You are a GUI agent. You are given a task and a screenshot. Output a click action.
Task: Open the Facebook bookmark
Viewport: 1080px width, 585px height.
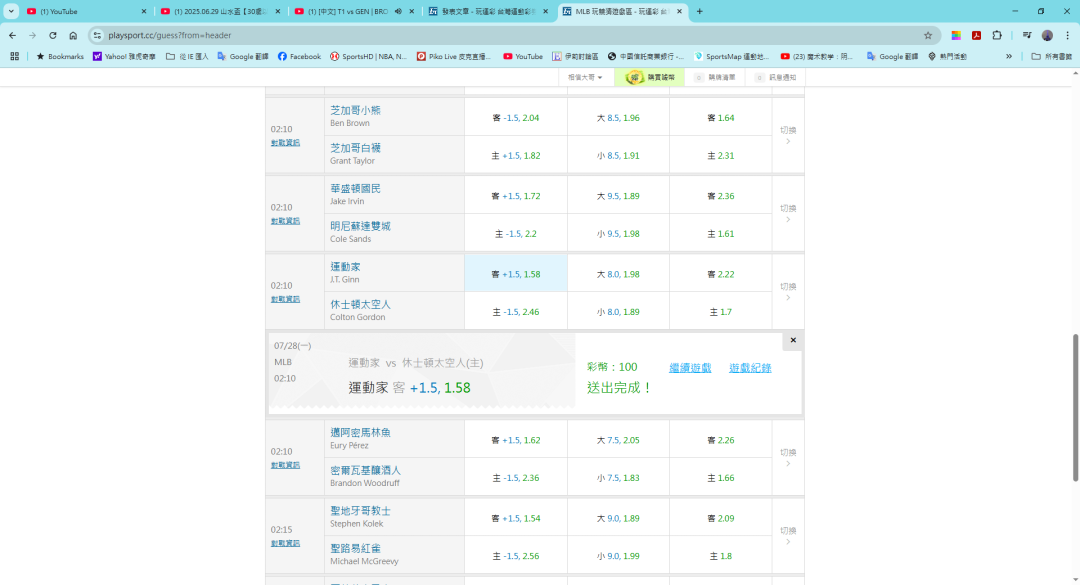click(299, 57)
